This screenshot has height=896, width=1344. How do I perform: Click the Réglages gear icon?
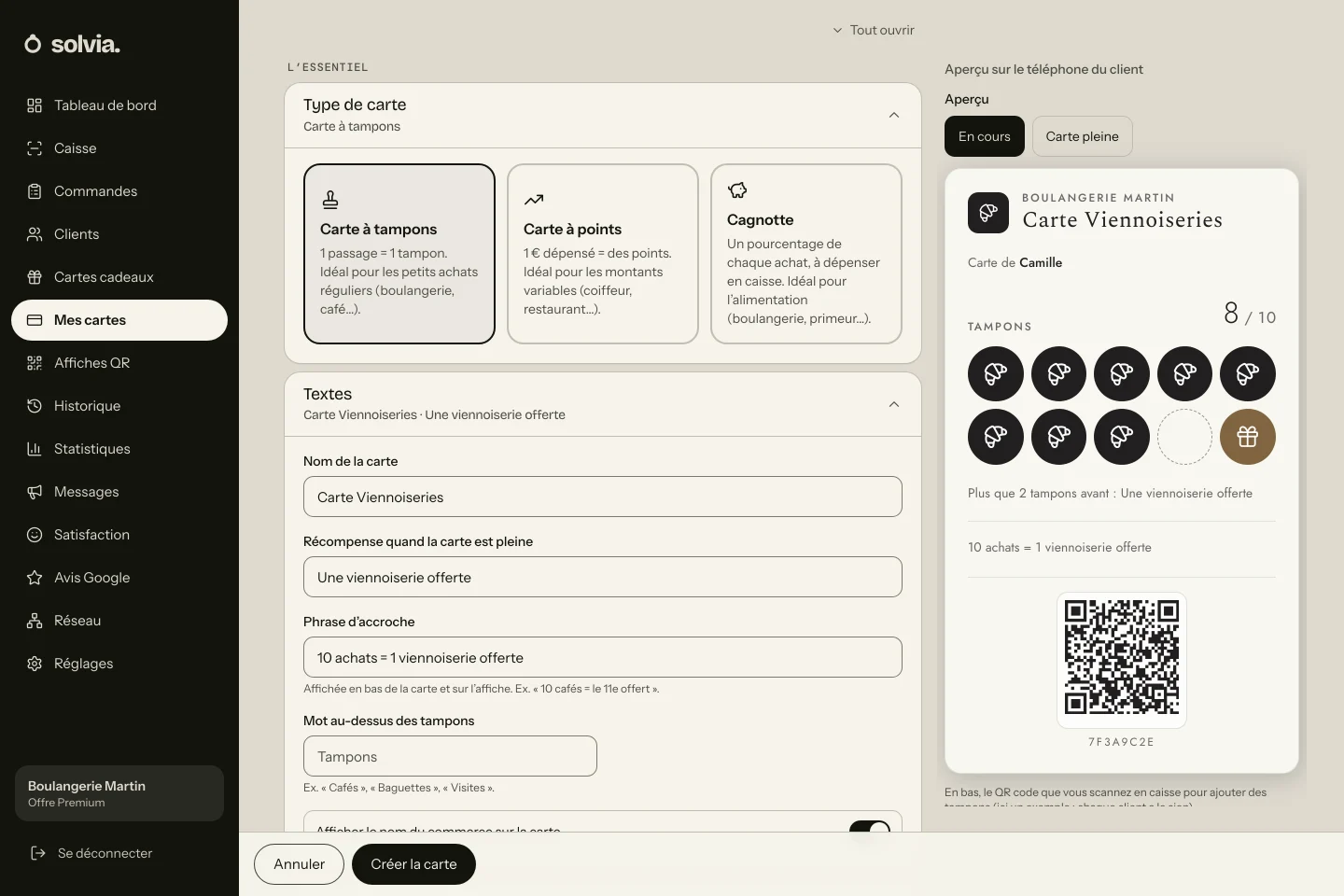coord(35,664)
